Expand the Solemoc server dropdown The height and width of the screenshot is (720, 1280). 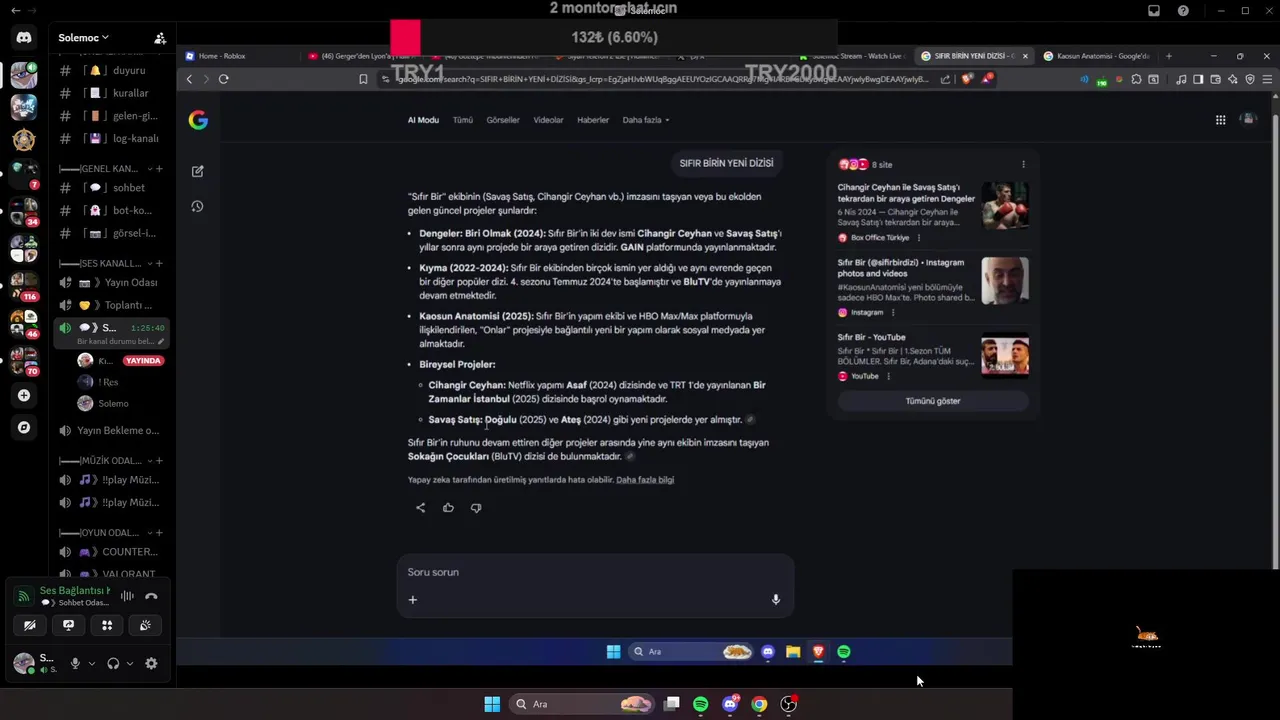(84, 38)
